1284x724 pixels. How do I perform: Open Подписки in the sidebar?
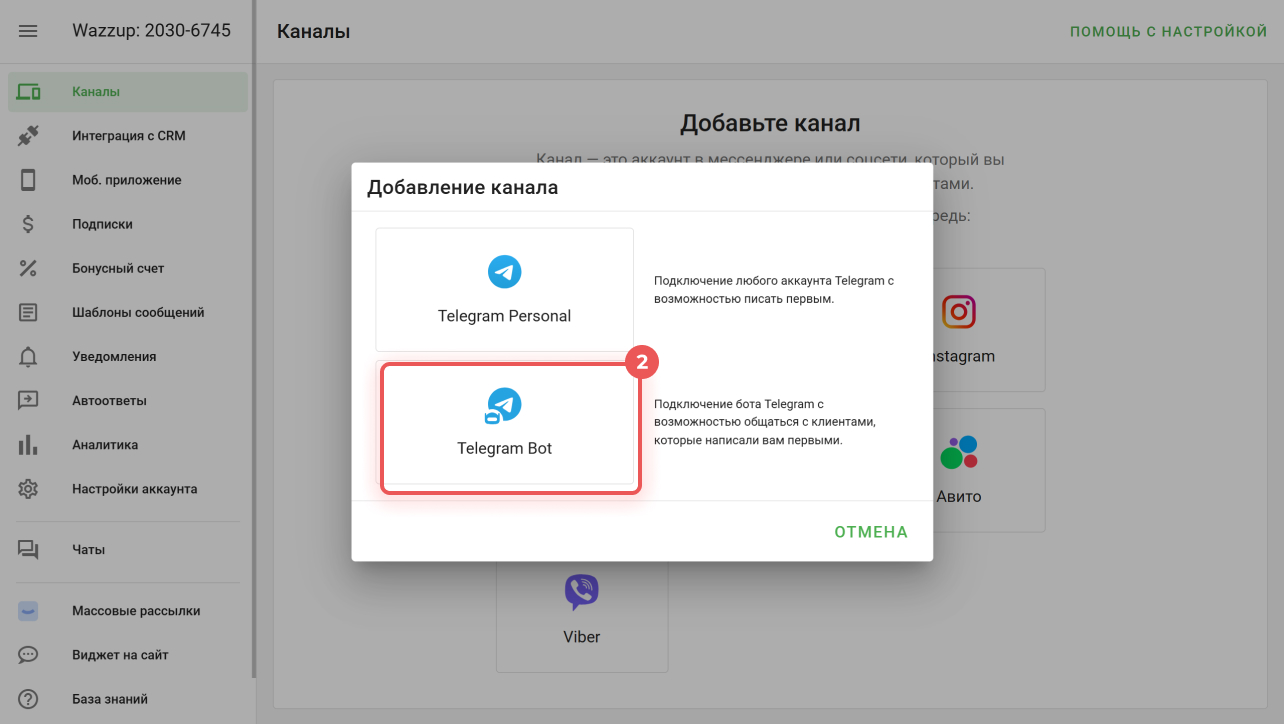128,224
